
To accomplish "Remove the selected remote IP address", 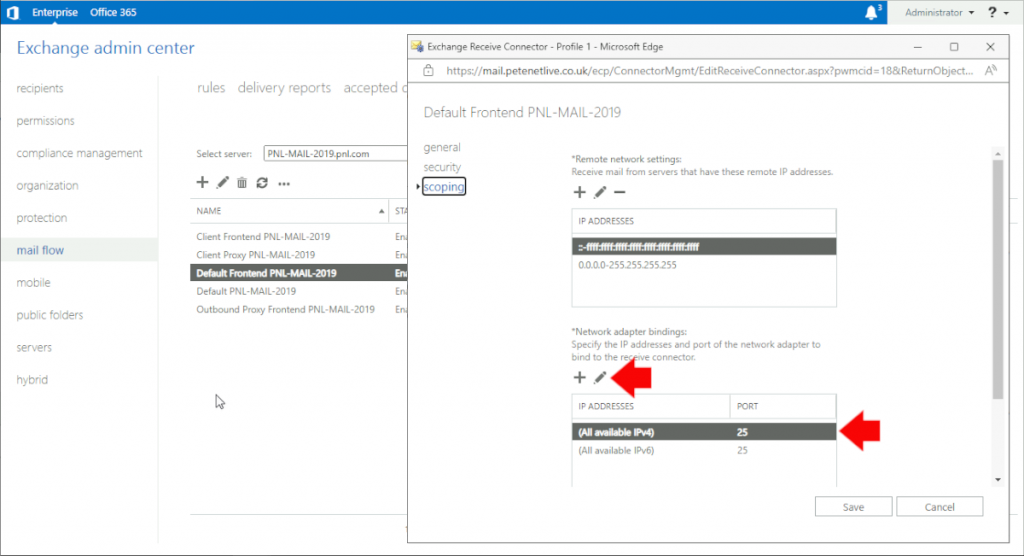I will [x=620, y=192].
